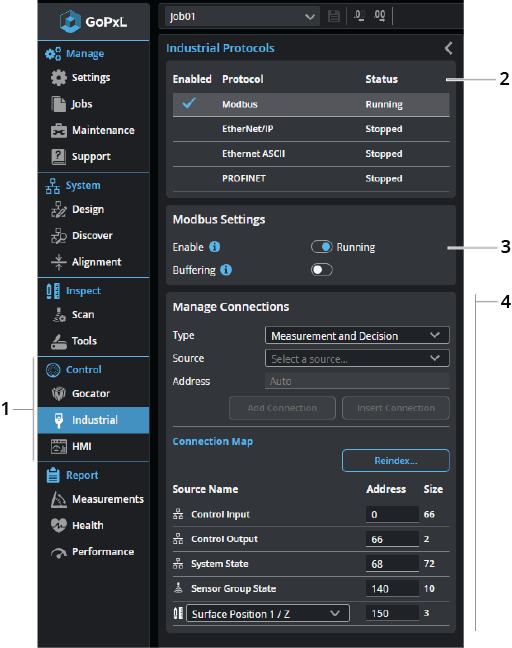Select the Ethernet ASCII protocol row

coord(311,154)
